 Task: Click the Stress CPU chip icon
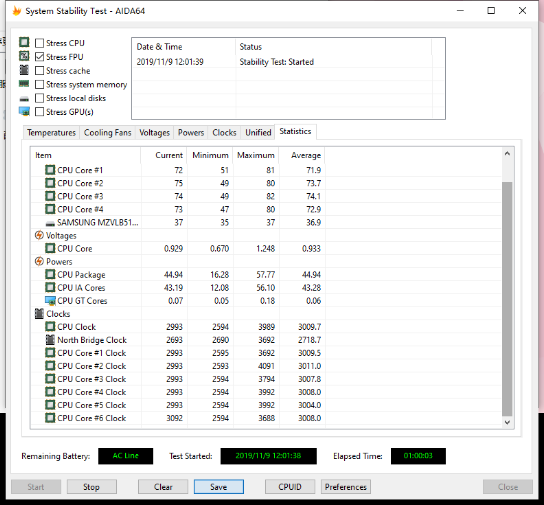24,42
